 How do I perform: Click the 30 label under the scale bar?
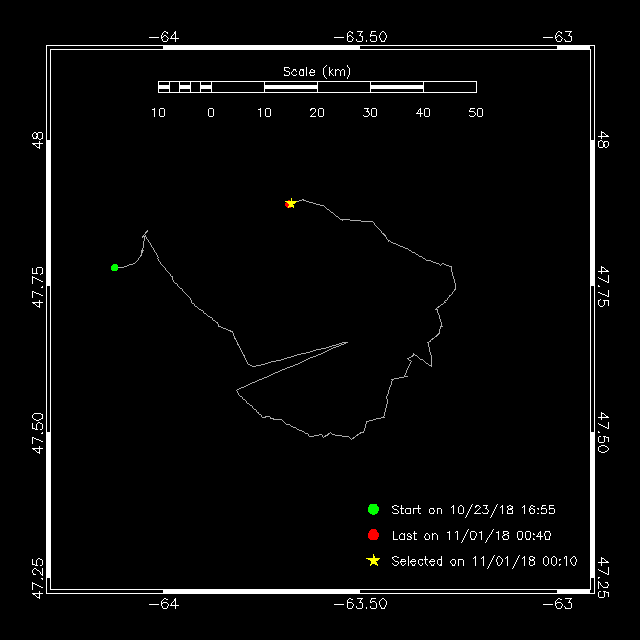pyautogui.click(x=370, y=113)
